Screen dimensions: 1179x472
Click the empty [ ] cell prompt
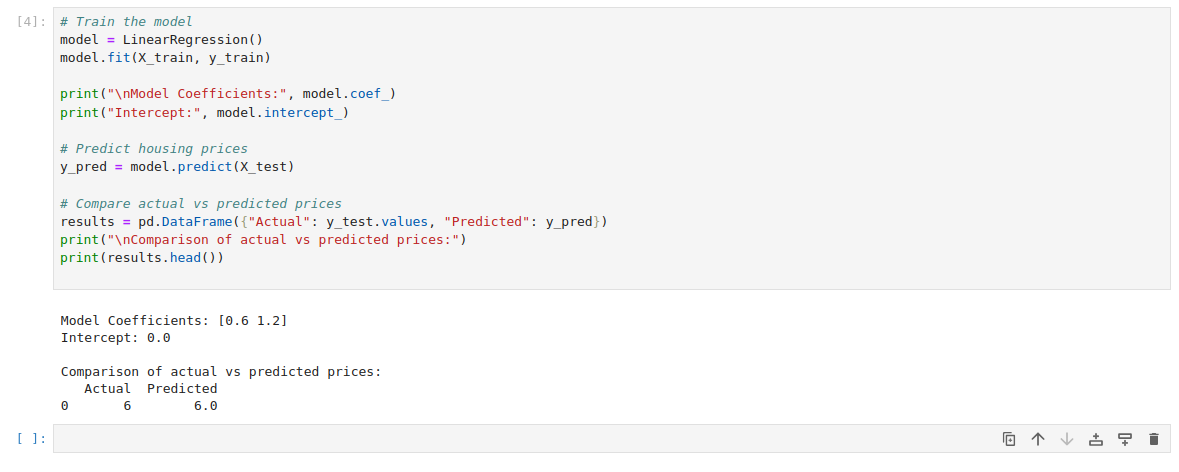[x=32, y=439]
